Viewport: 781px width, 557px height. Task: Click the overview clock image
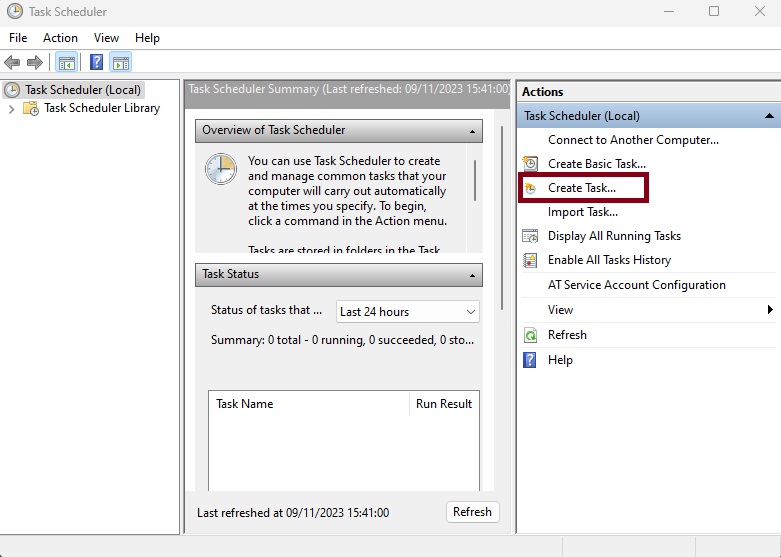tap(221, 169)
